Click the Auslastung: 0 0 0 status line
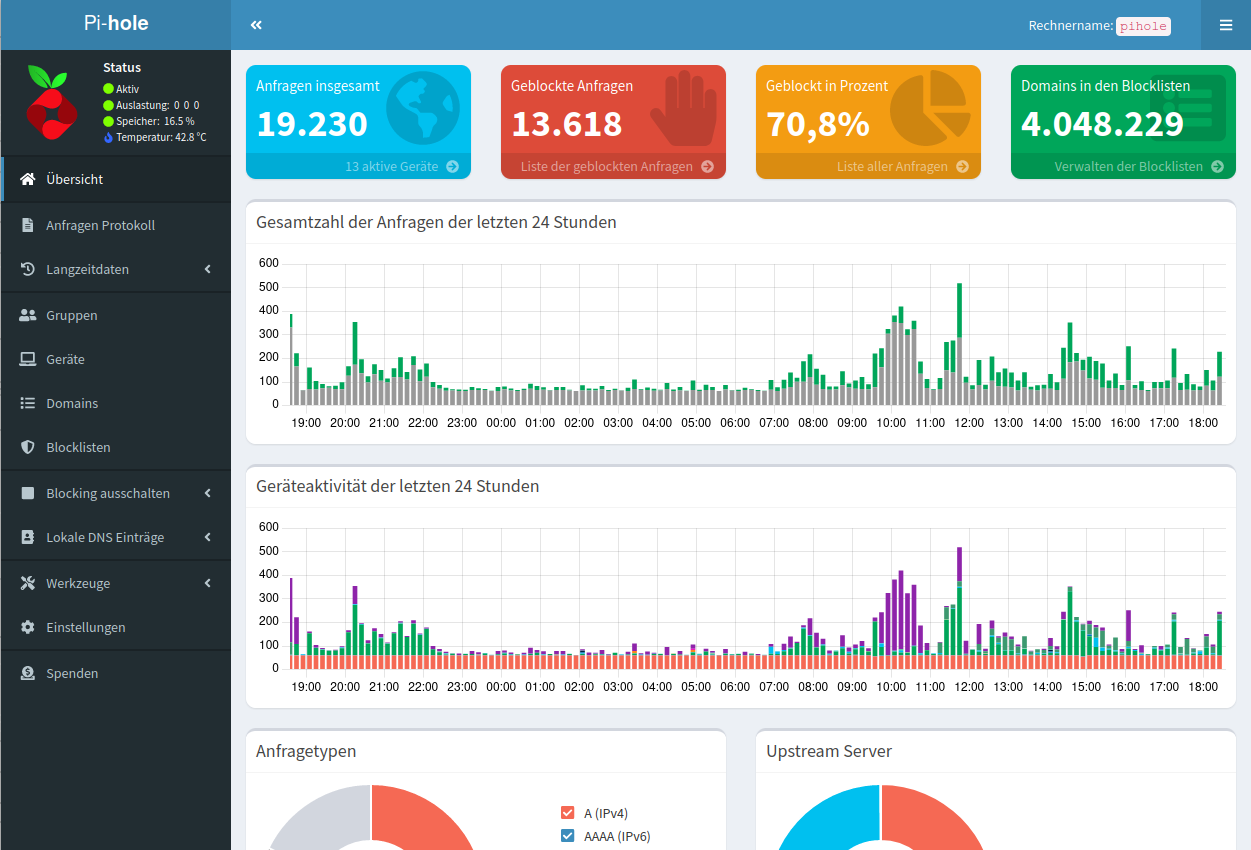This screenshot has width=1251, height=850. click(151, 105)
